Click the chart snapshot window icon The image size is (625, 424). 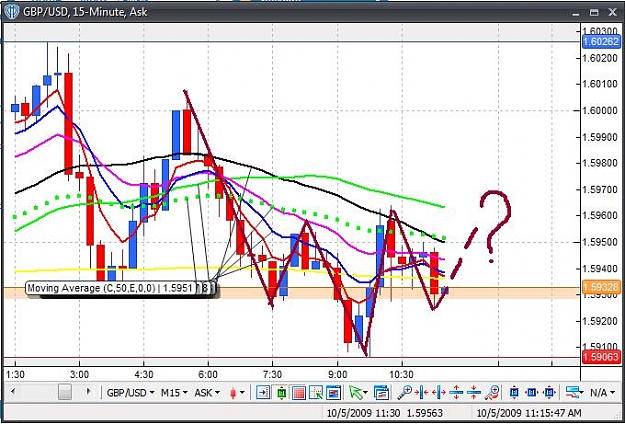334,393
